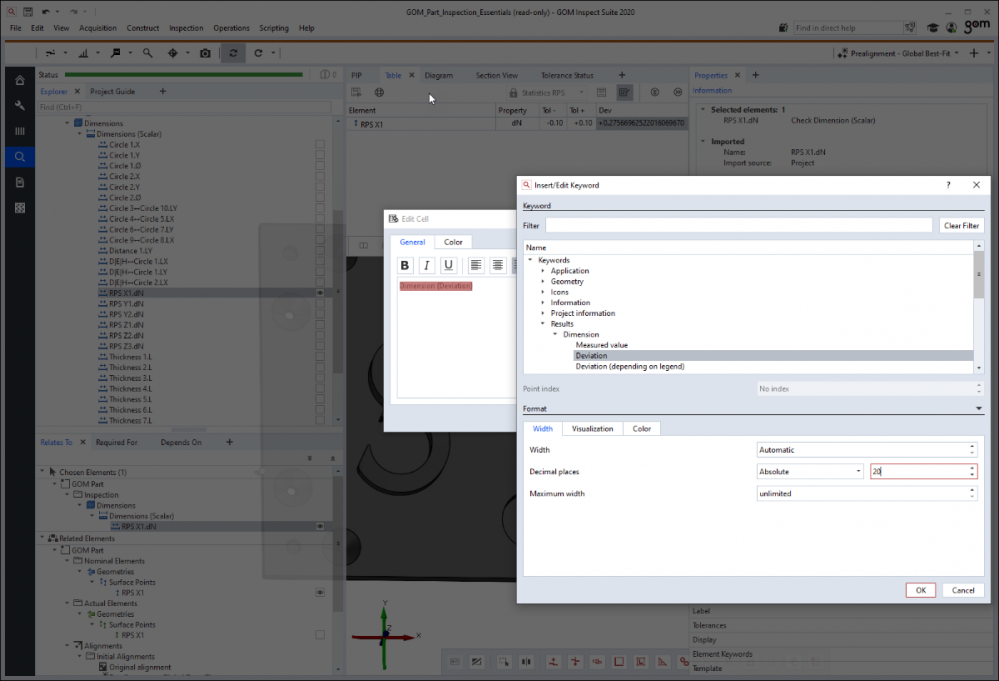This screenshot has height=681, width=999.
Task: Click the help question mark in keyword dialog
Action: click(948, 185)
